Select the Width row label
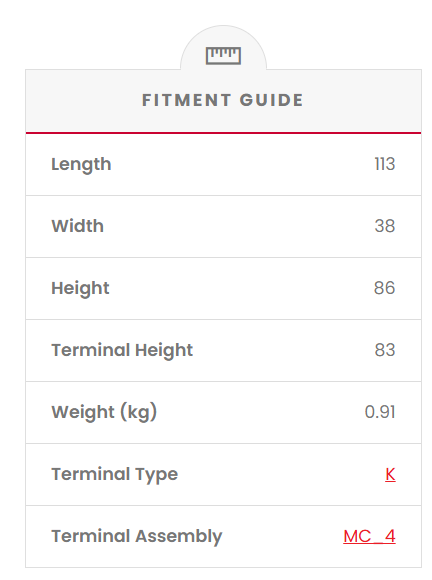 point(77,226)
